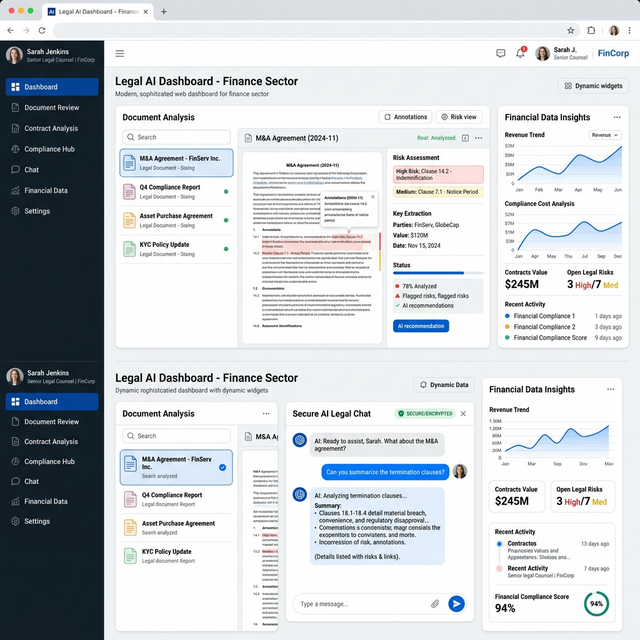
Task: Open a new browser tab with plus
Action: pyautogui.click(x=164, y=11)
